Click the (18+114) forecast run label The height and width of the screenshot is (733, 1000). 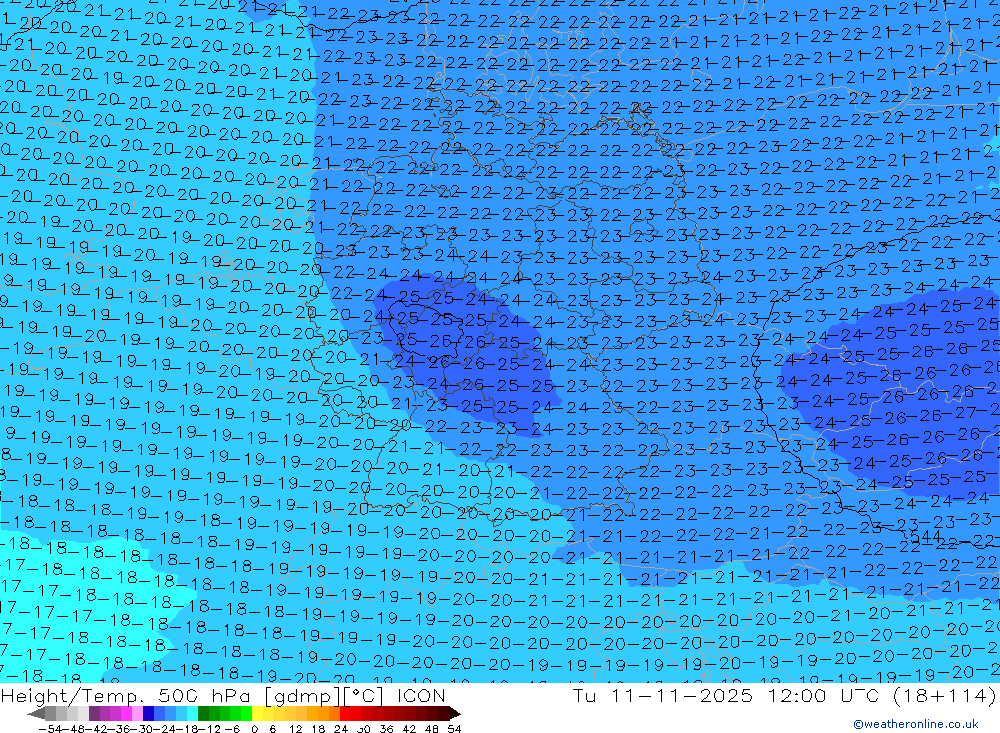pos(943,695)
